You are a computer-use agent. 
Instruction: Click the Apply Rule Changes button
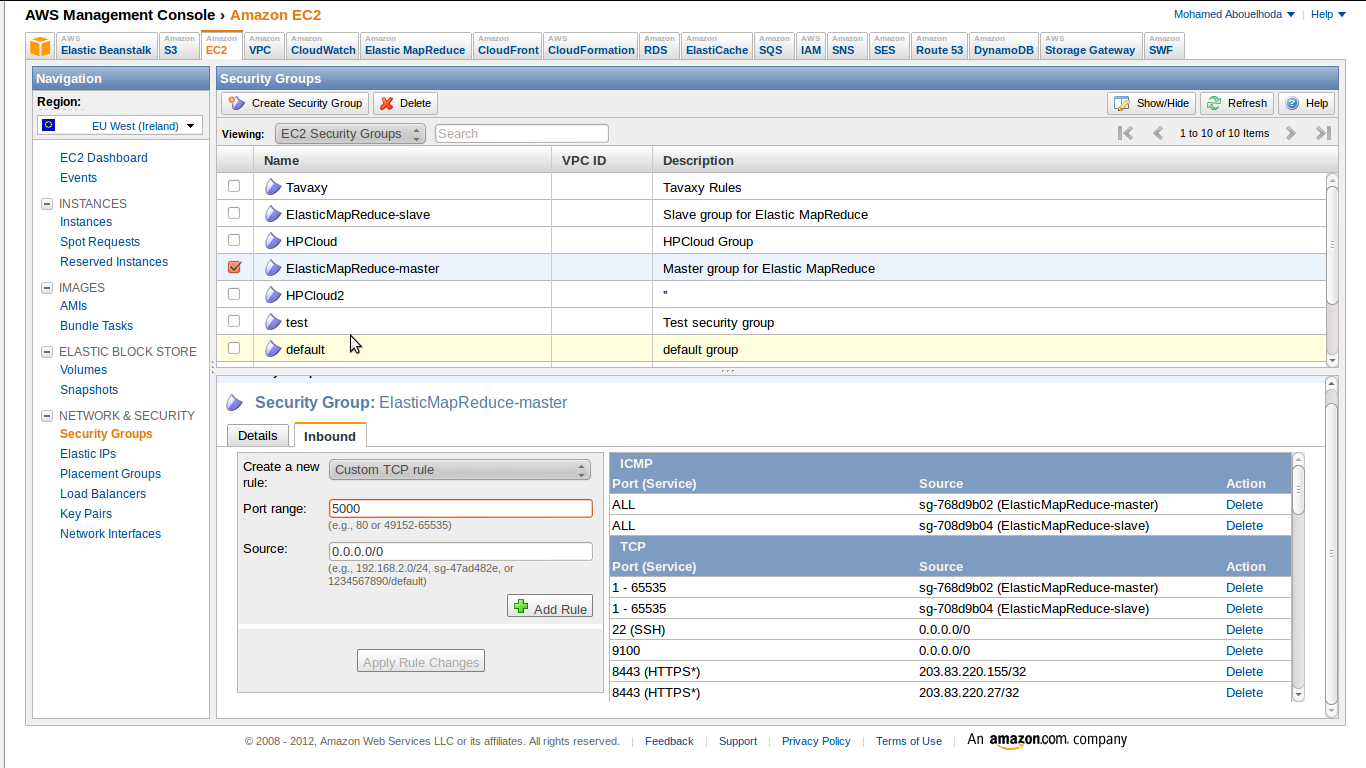[421, 661]
